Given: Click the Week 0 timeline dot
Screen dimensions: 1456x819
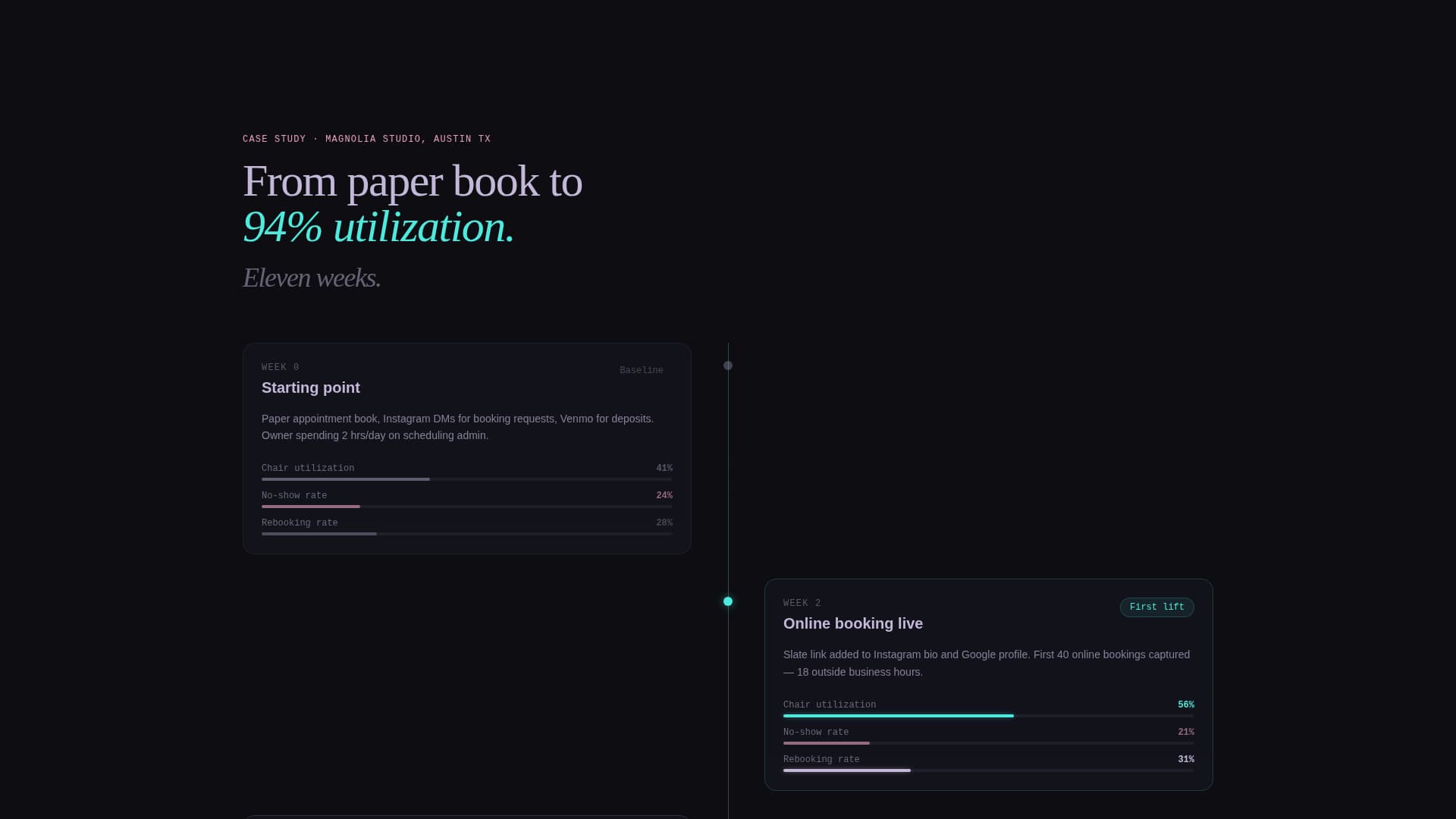Looking at the screenshot, I should pos(728,366).
